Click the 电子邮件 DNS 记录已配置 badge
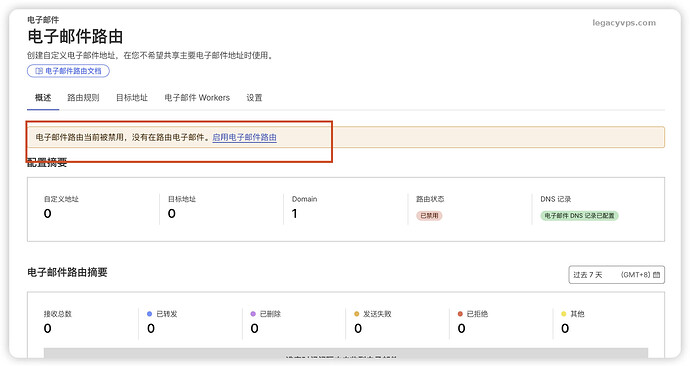The width and height of the screenshot is (690, 366). 579,216
